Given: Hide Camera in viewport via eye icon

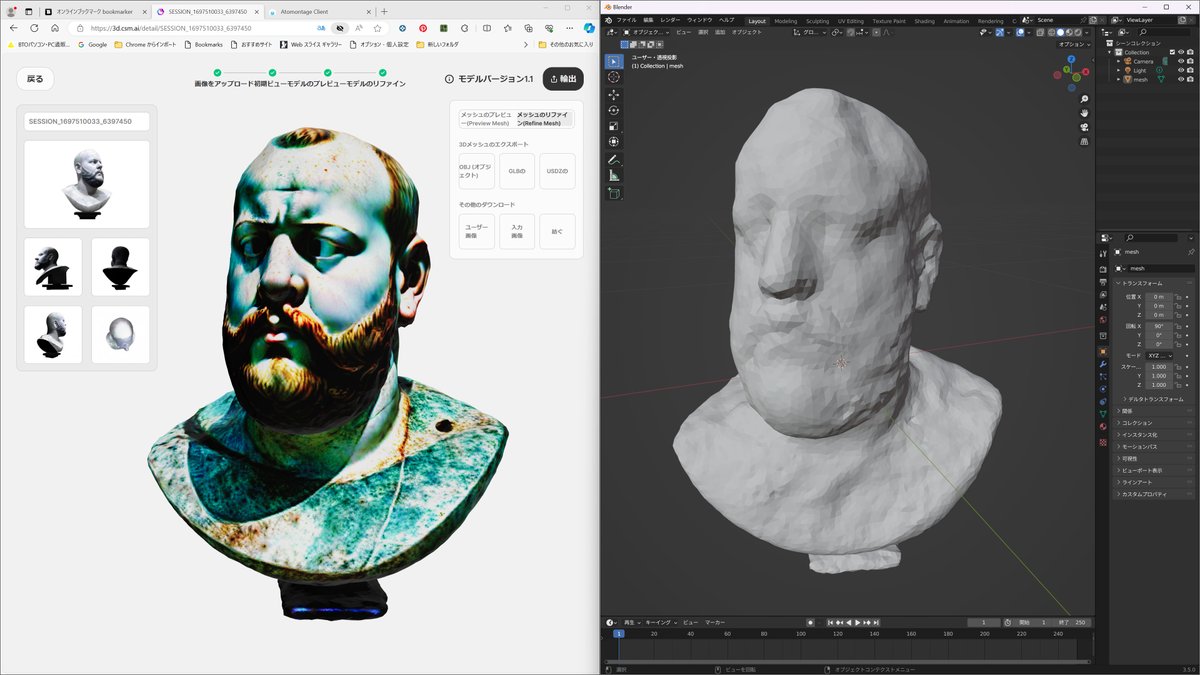Looking at the screenshot, I should coord(1181,61).
